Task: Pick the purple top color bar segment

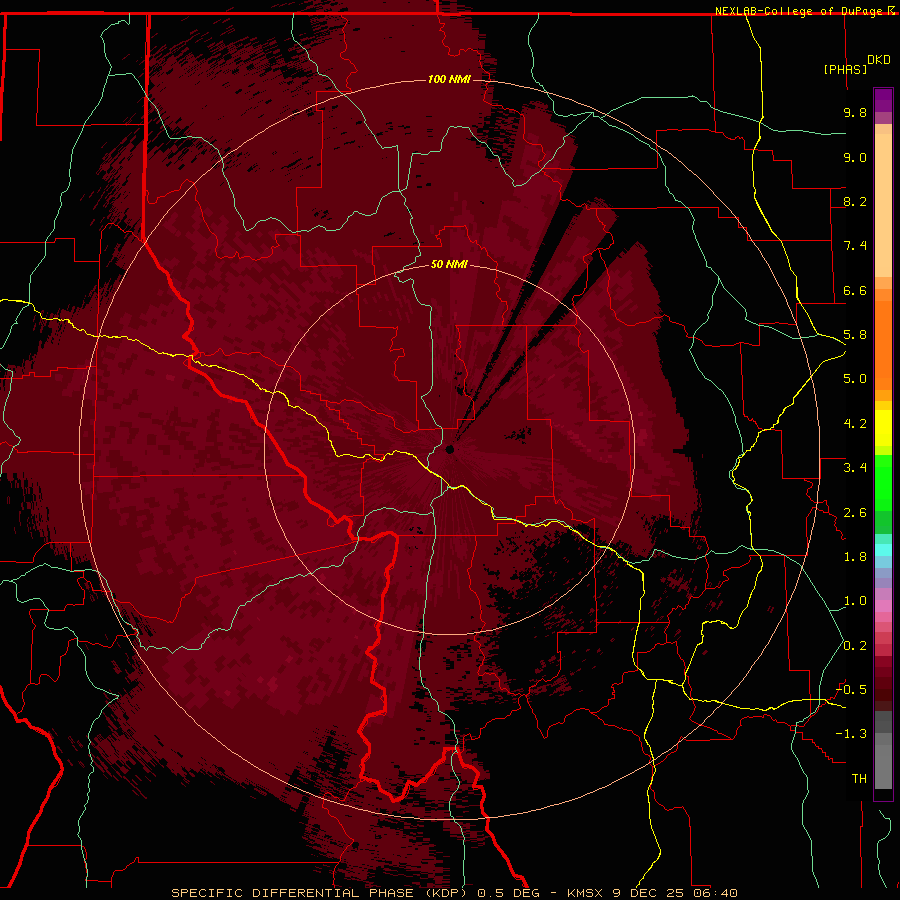Action: [883, 100]
